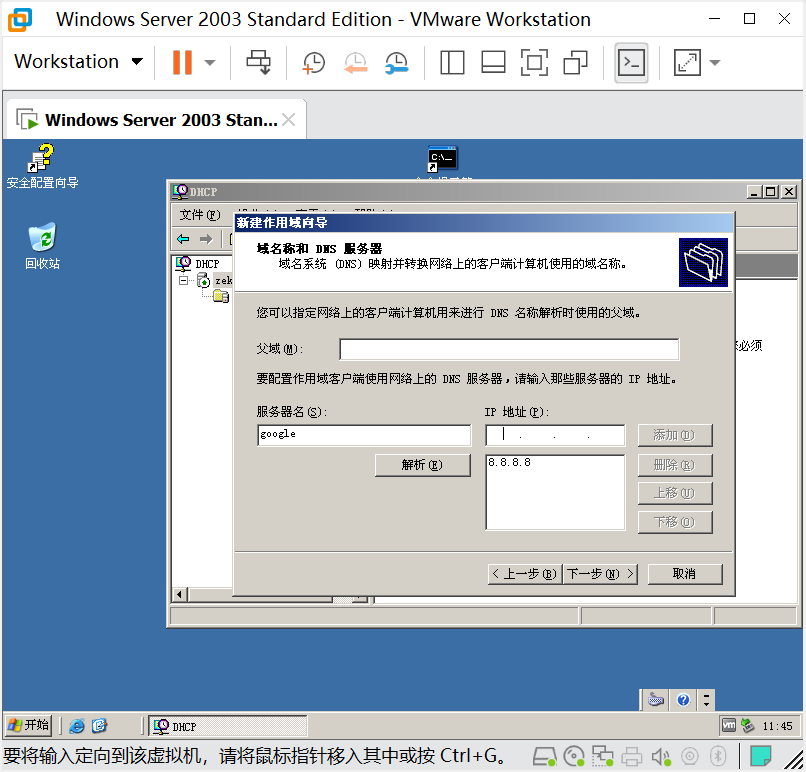Proceed with 下一步(N)

click(600, 574)
